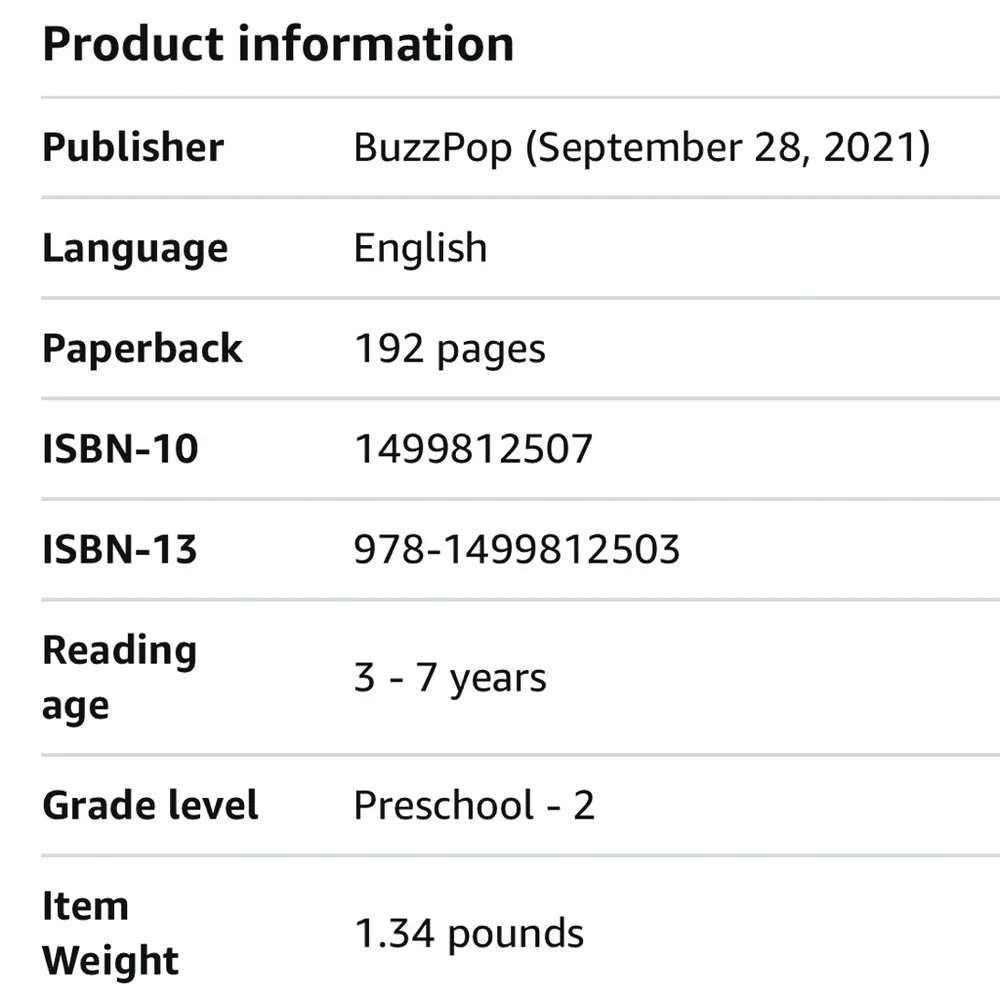1000x1000 pixels.
Task: Click the word Reading in the label
Action: 119,651
